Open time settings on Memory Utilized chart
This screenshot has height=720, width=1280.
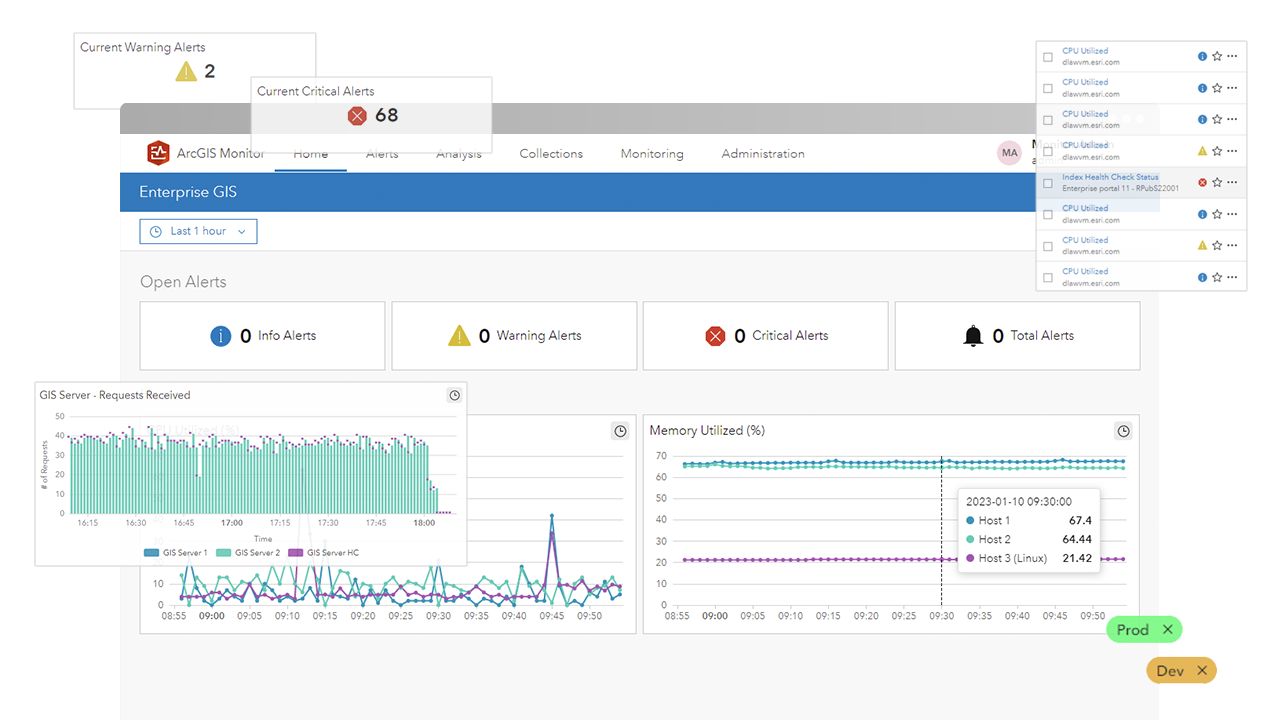pyautogui.click(x=1123, y=431)
